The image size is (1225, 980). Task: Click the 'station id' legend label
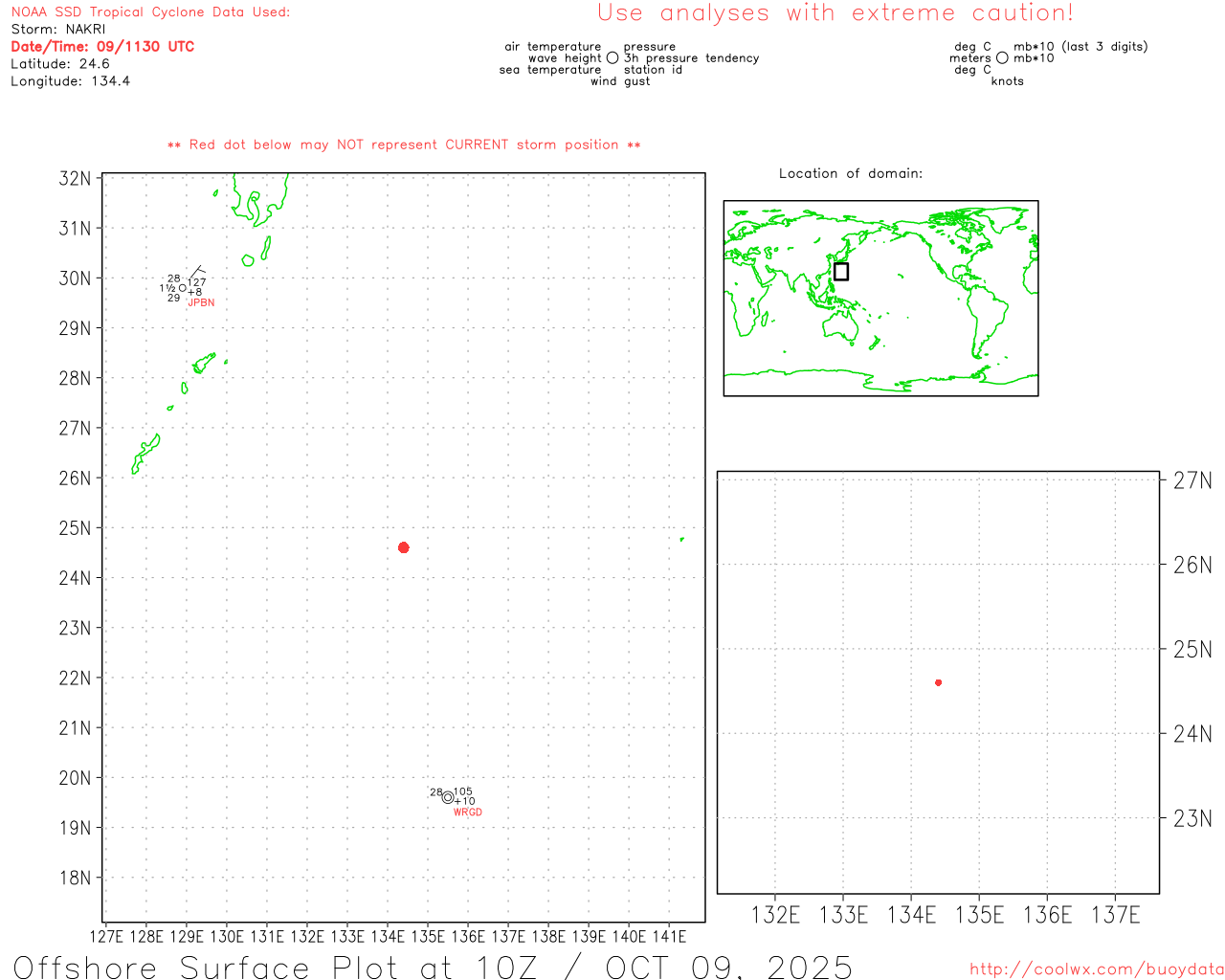click(653, 70)
